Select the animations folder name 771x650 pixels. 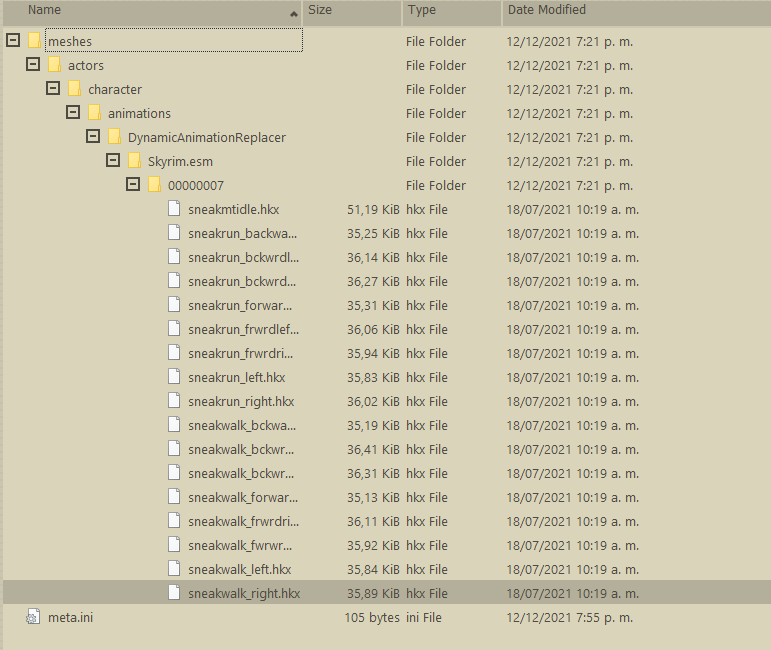click(139, 114)
